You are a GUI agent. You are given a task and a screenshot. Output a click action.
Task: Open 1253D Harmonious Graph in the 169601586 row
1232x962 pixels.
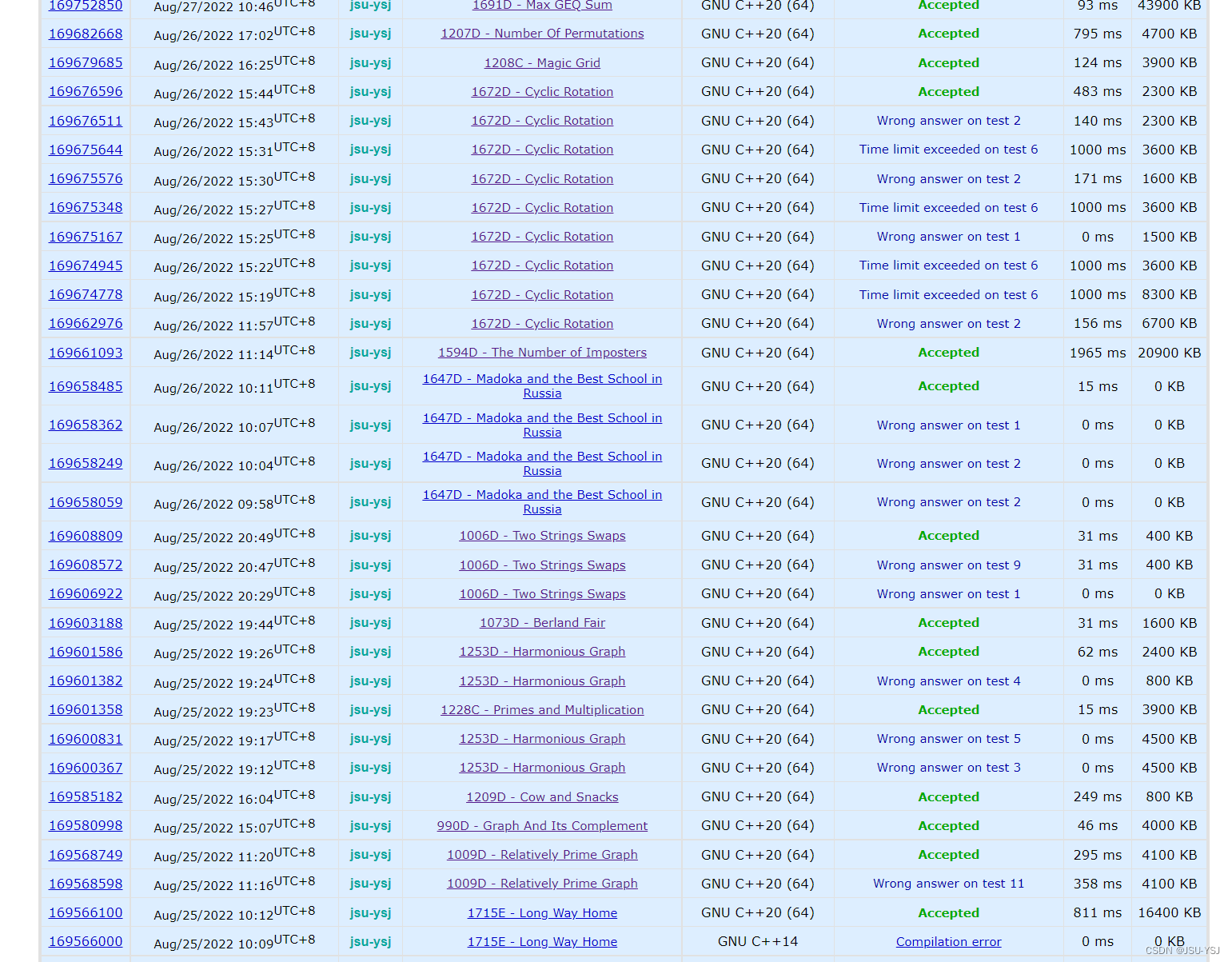(542, 652)
